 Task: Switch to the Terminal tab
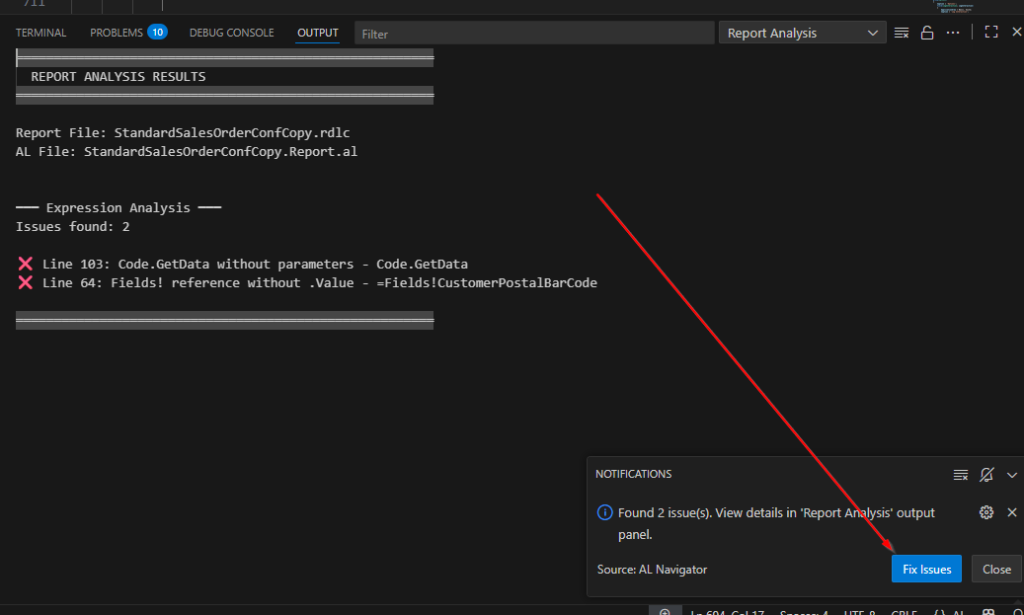(41, 33)
